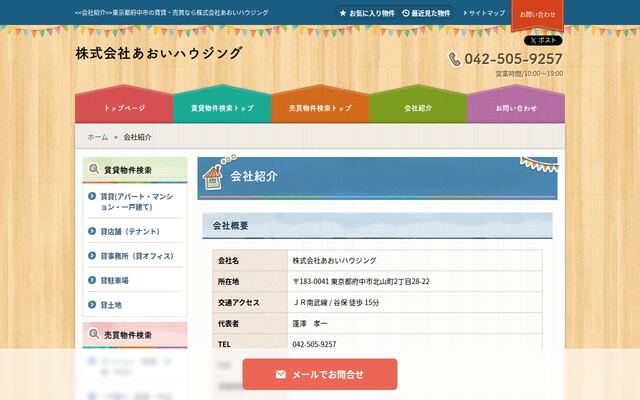Viewport: 640px width, 400px height.
Task: Click the red お問い合わせ ribbon at top
Action: (537, 15)
